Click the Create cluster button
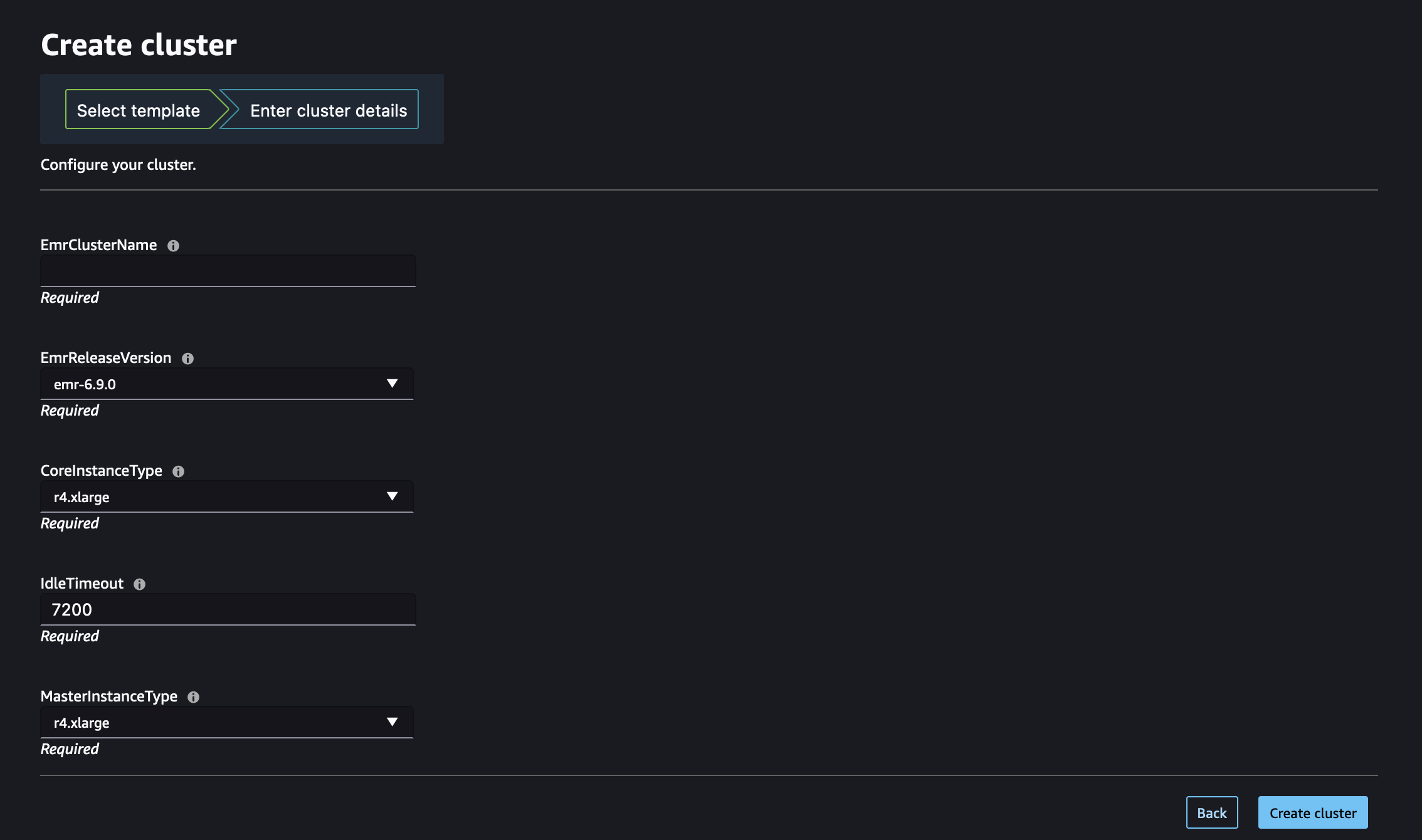This screenshot has width=1422, height=840. tap(1313, 811)
